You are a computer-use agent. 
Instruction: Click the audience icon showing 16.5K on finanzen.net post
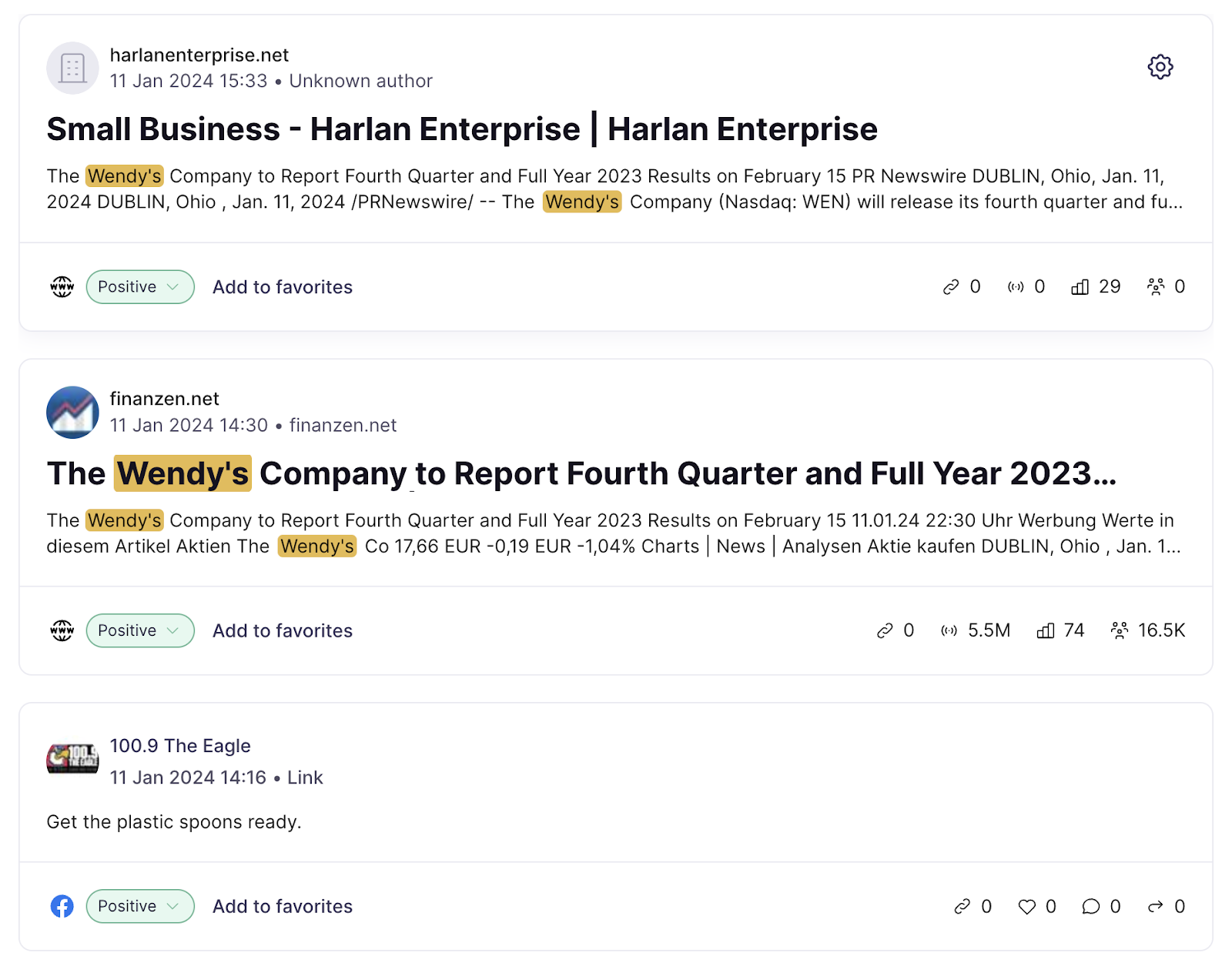[1120, 630]
